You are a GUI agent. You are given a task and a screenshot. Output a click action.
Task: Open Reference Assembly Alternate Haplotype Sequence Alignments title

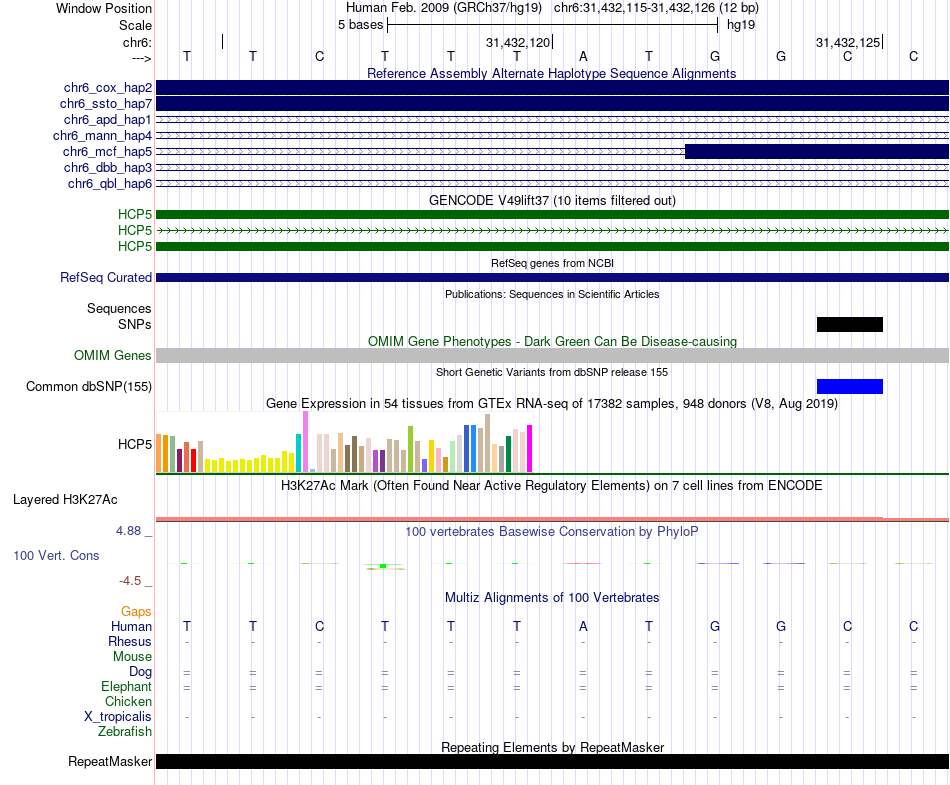pos(551,73)
